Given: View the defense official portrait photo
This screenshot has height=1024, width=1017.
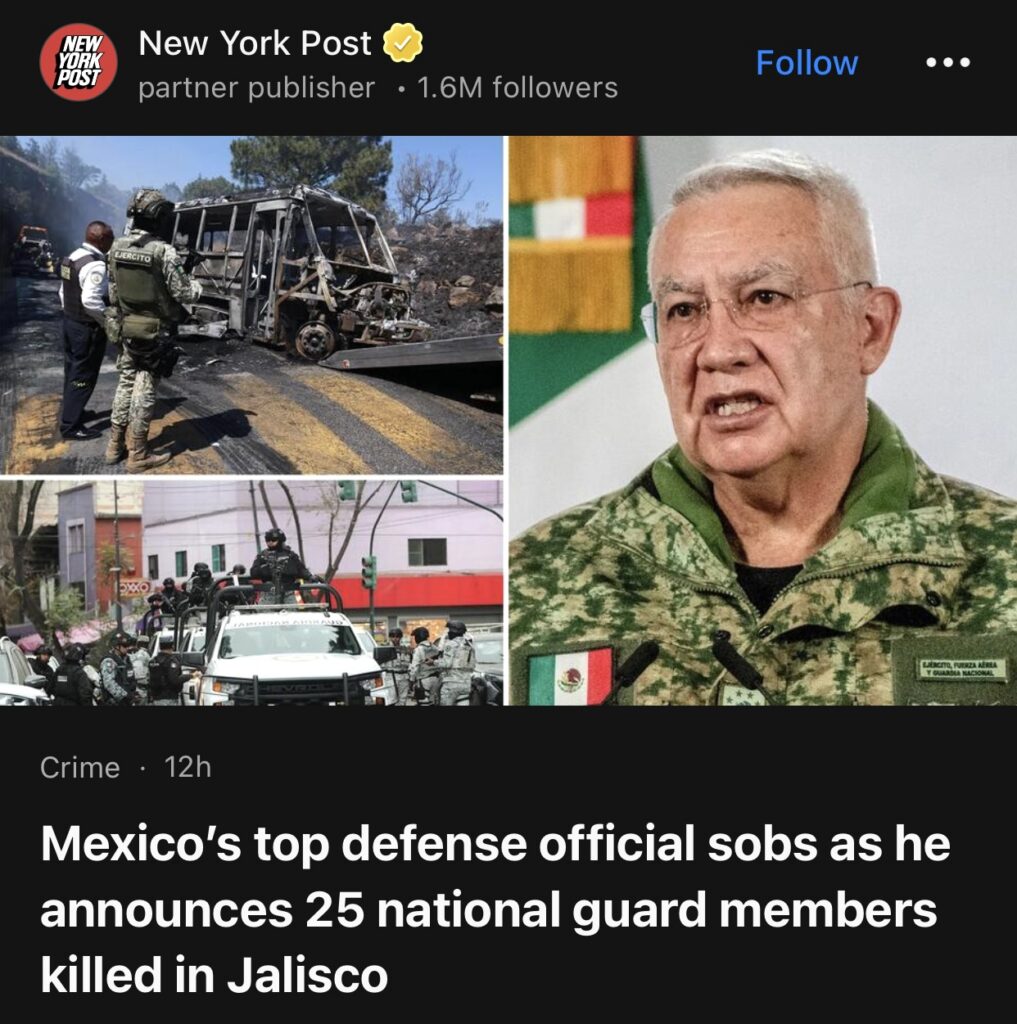Looking at the screenshot, I should tap(763, 421).
